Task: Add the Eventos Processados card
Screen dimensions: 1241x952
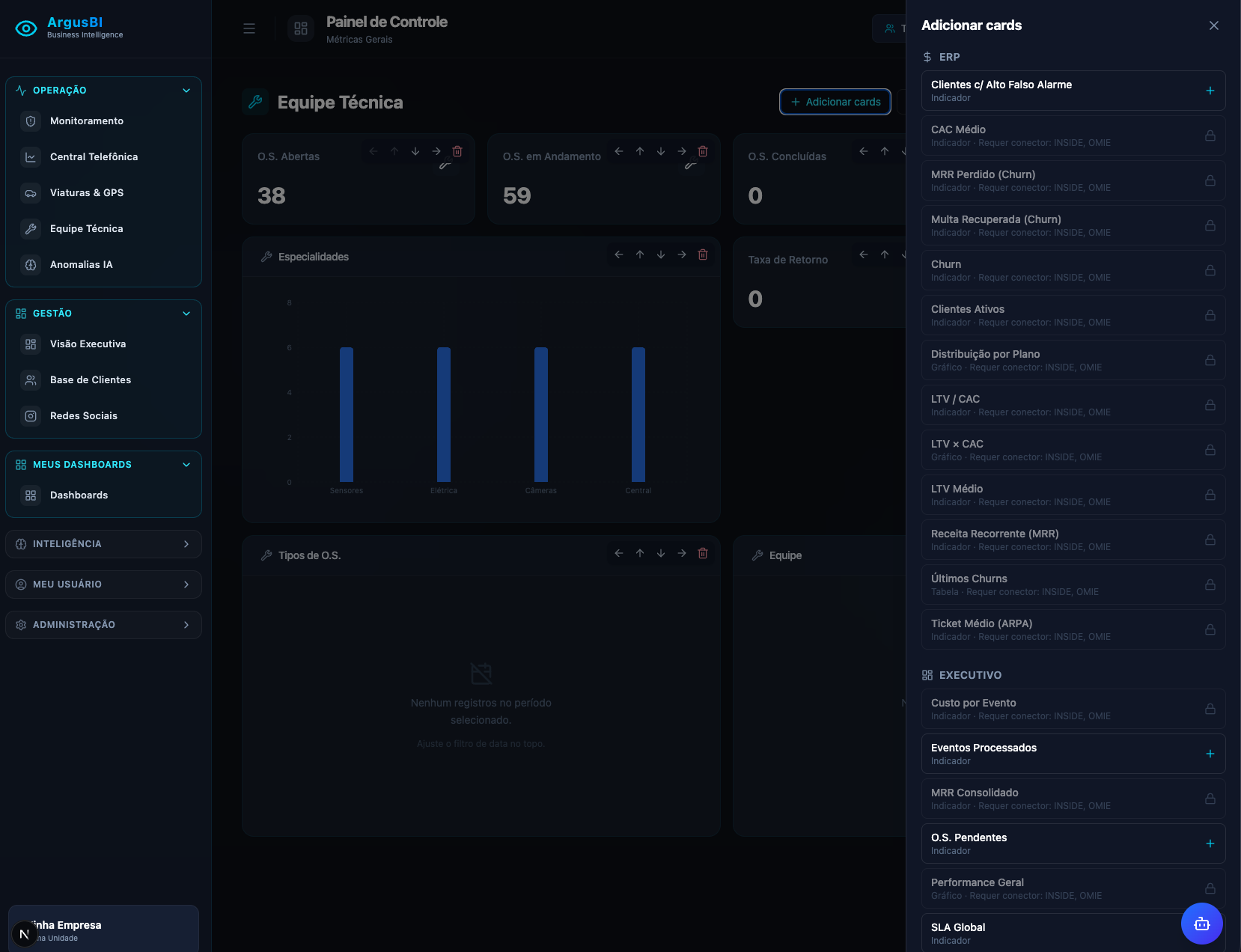Action: 1210,754
